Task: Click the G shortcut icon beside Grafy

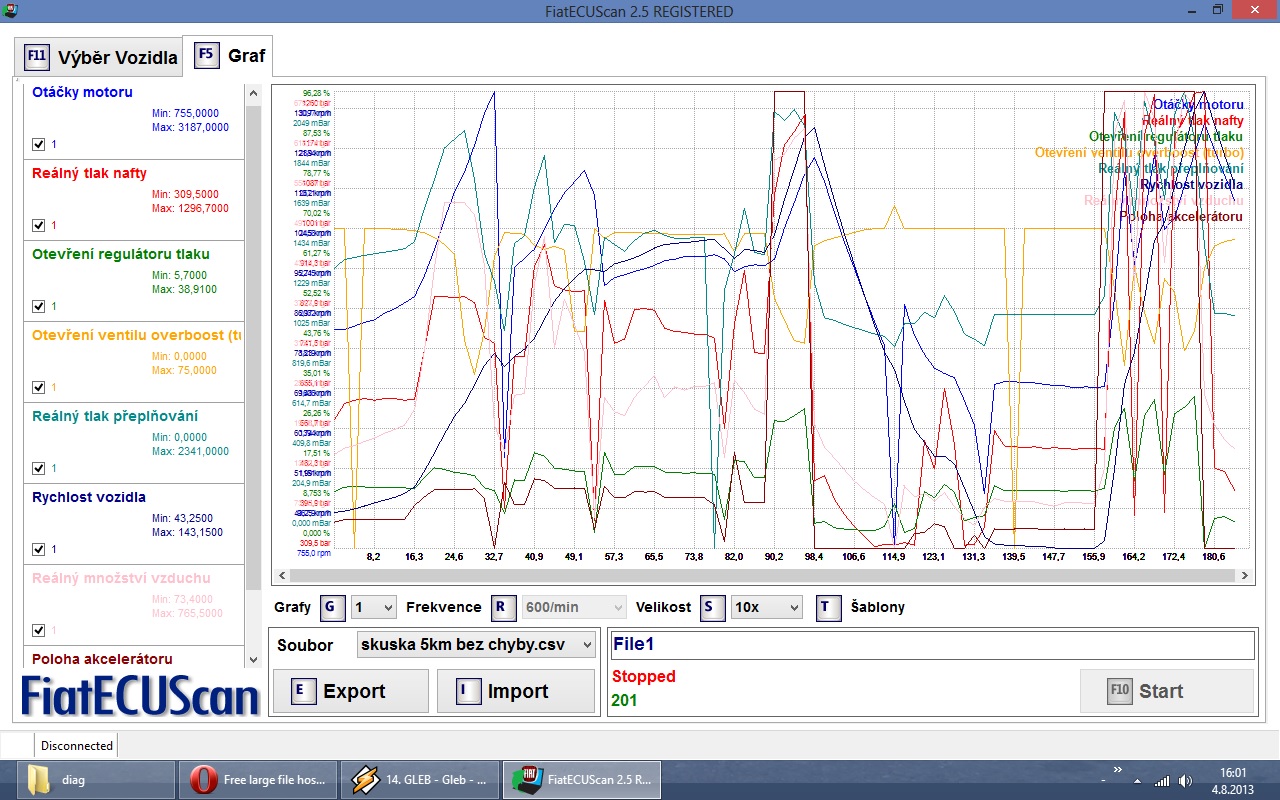Action: [333, 607]
